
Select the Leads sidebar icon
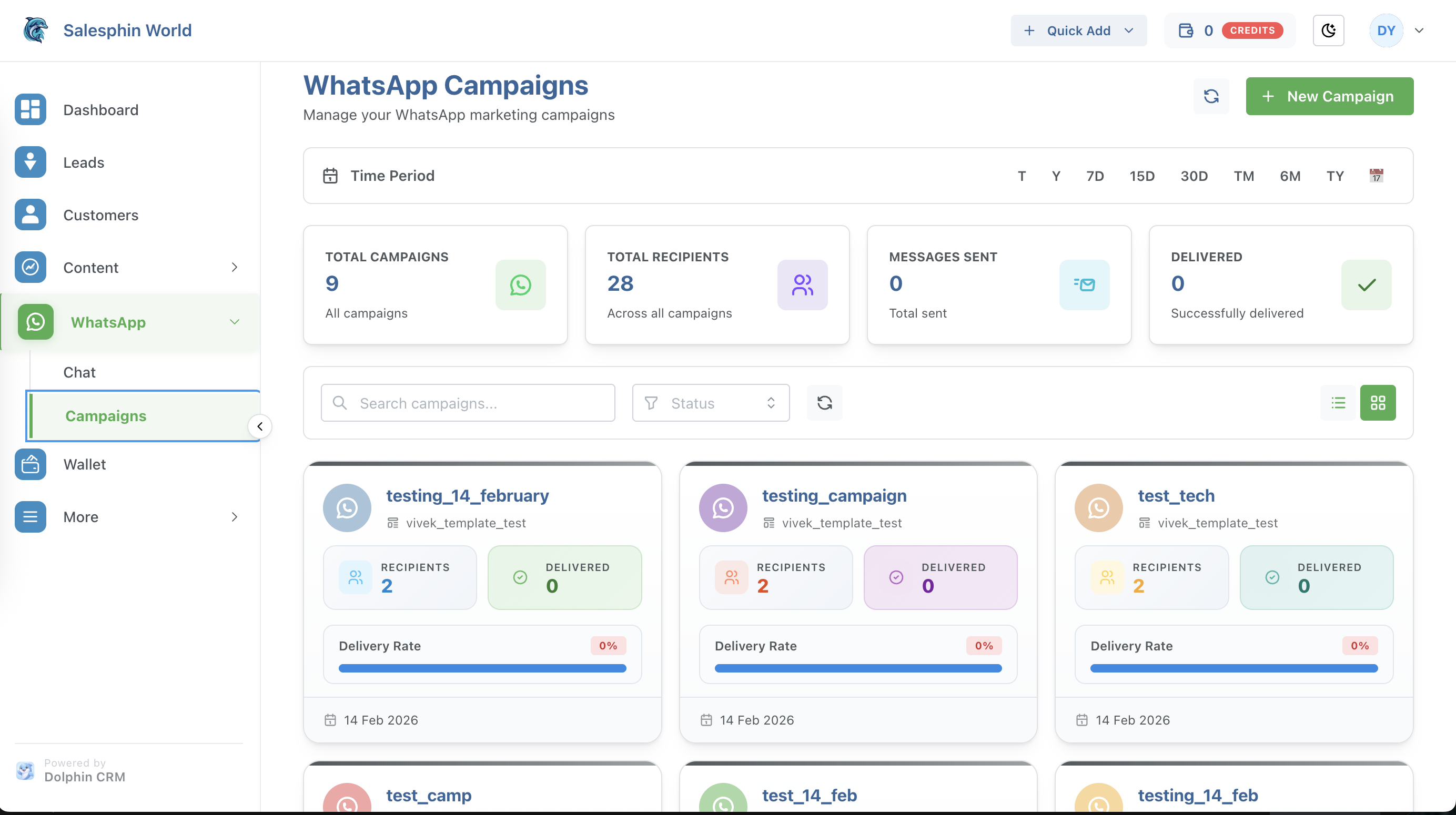coord(30,162)
